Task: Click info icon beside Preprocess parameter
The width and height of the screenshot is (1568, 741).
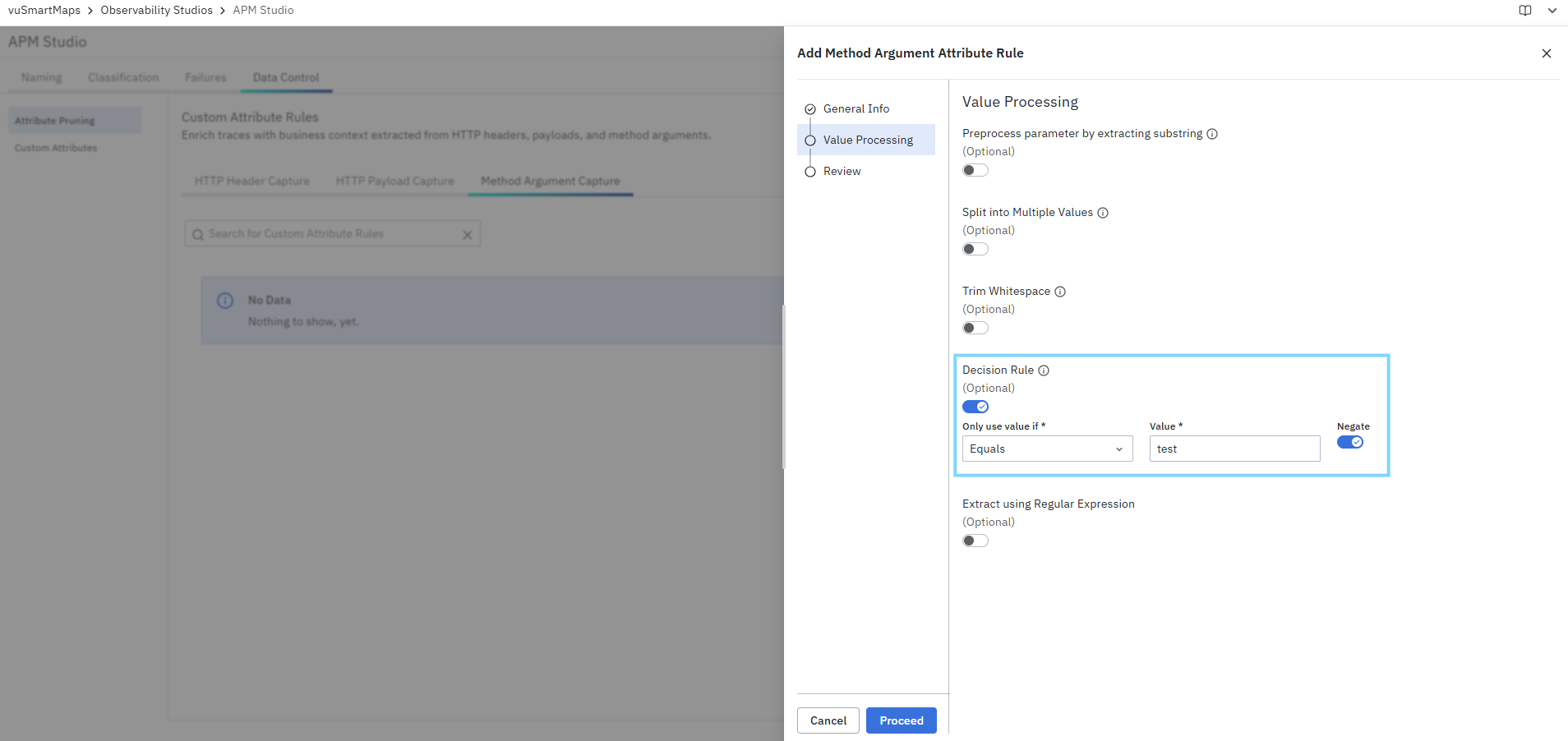Action: (x=1212, y=134)
